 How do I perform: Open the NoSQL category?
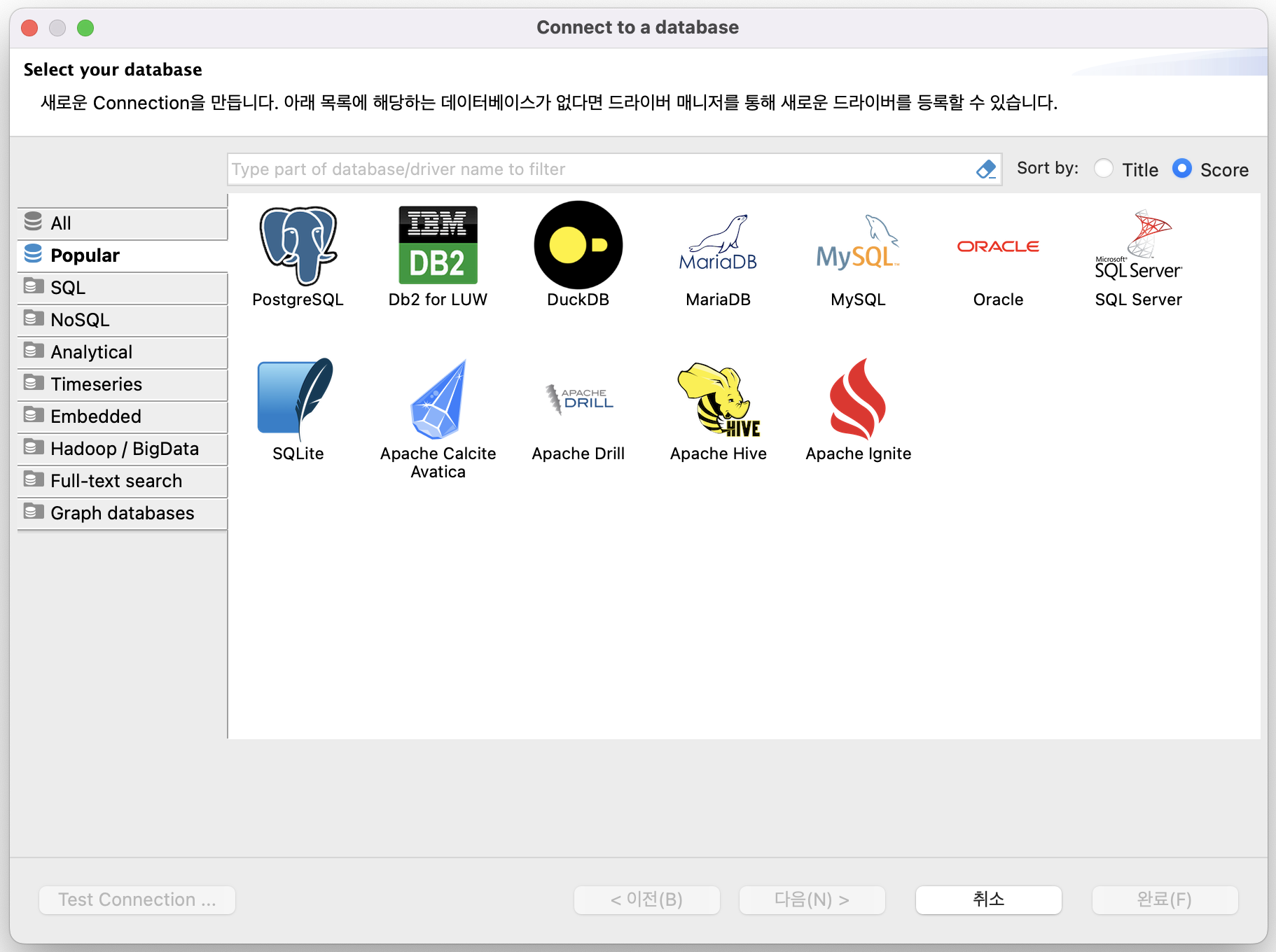(79, 319)
